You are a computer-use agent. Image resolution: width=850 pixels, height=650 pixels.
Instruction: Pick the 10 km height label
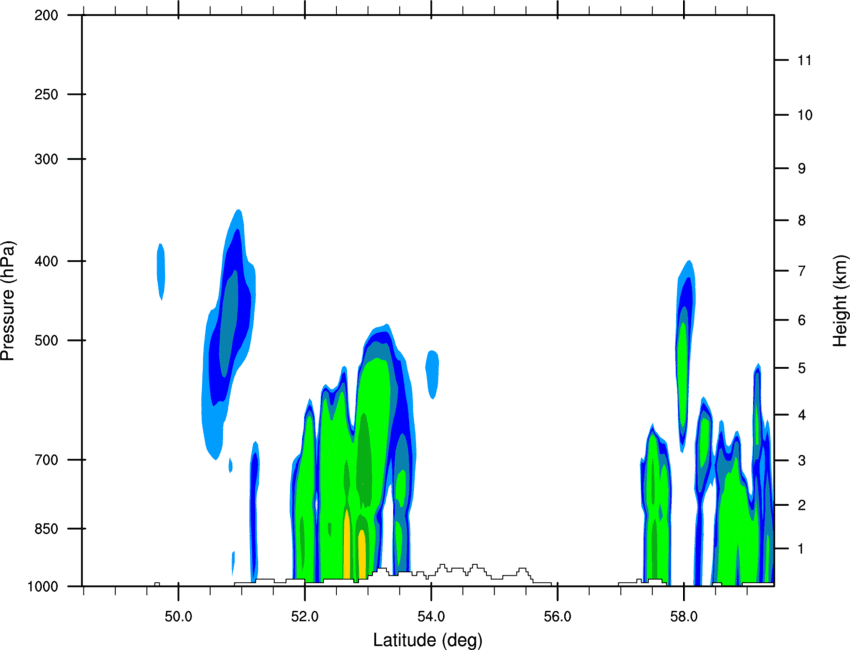coord(805,115)
